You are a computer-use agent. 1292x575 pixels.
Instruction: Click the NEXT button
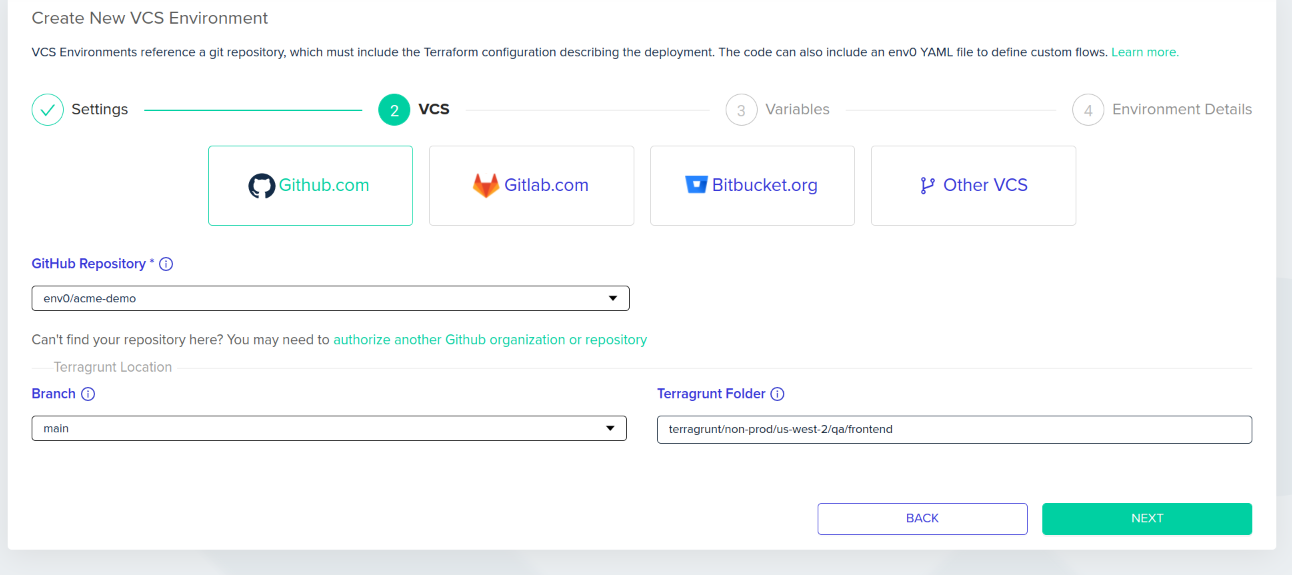click(x=1147, y=519)
